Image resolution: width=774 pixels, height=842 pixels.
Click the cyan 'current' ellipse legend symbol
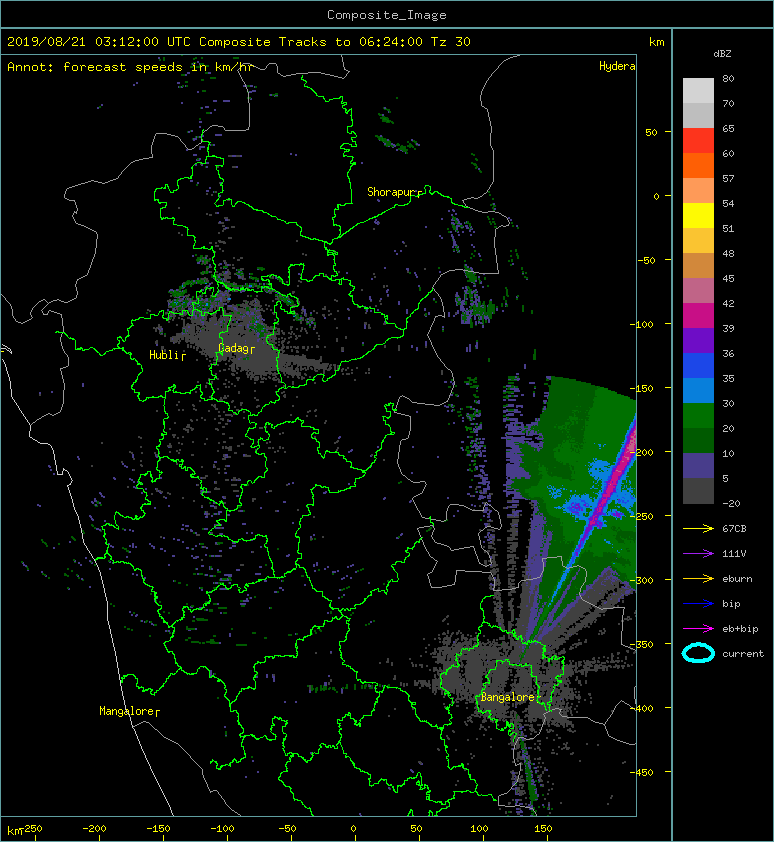point(698,653)
